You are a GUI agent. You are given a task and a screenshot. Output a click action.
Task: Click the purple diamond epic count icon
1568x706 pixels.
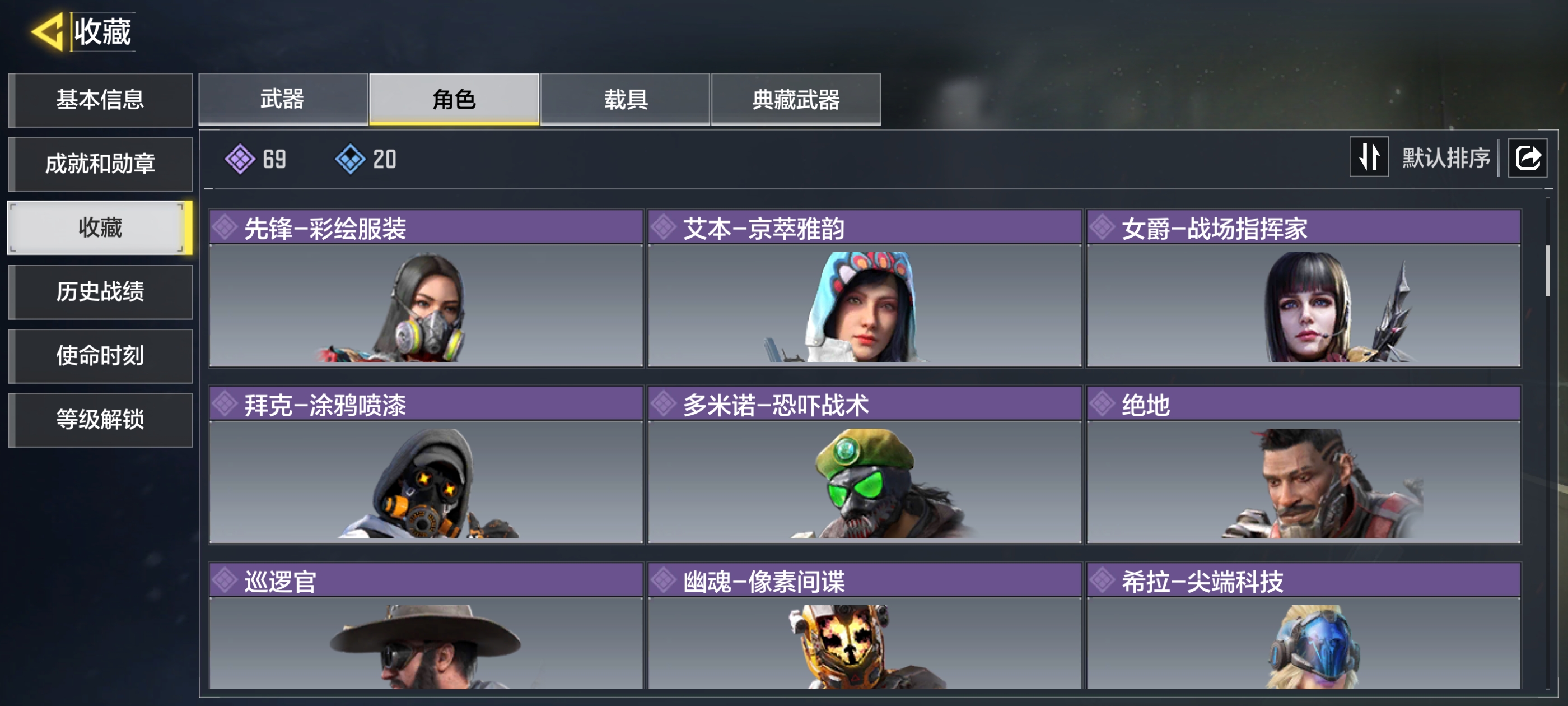[x=240, y=159]
